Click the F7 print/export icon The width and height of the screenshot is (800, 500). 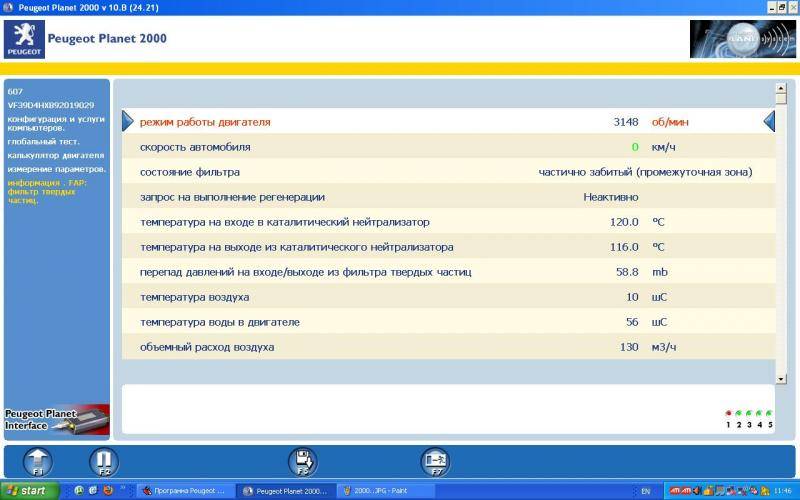(x=435, y=461)
